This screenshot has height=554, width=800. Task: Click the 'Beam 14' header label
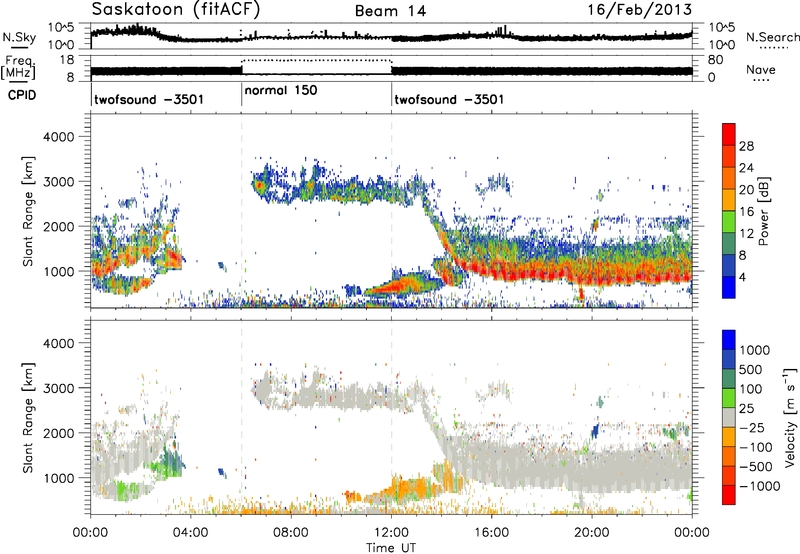[x=390, y=11]
